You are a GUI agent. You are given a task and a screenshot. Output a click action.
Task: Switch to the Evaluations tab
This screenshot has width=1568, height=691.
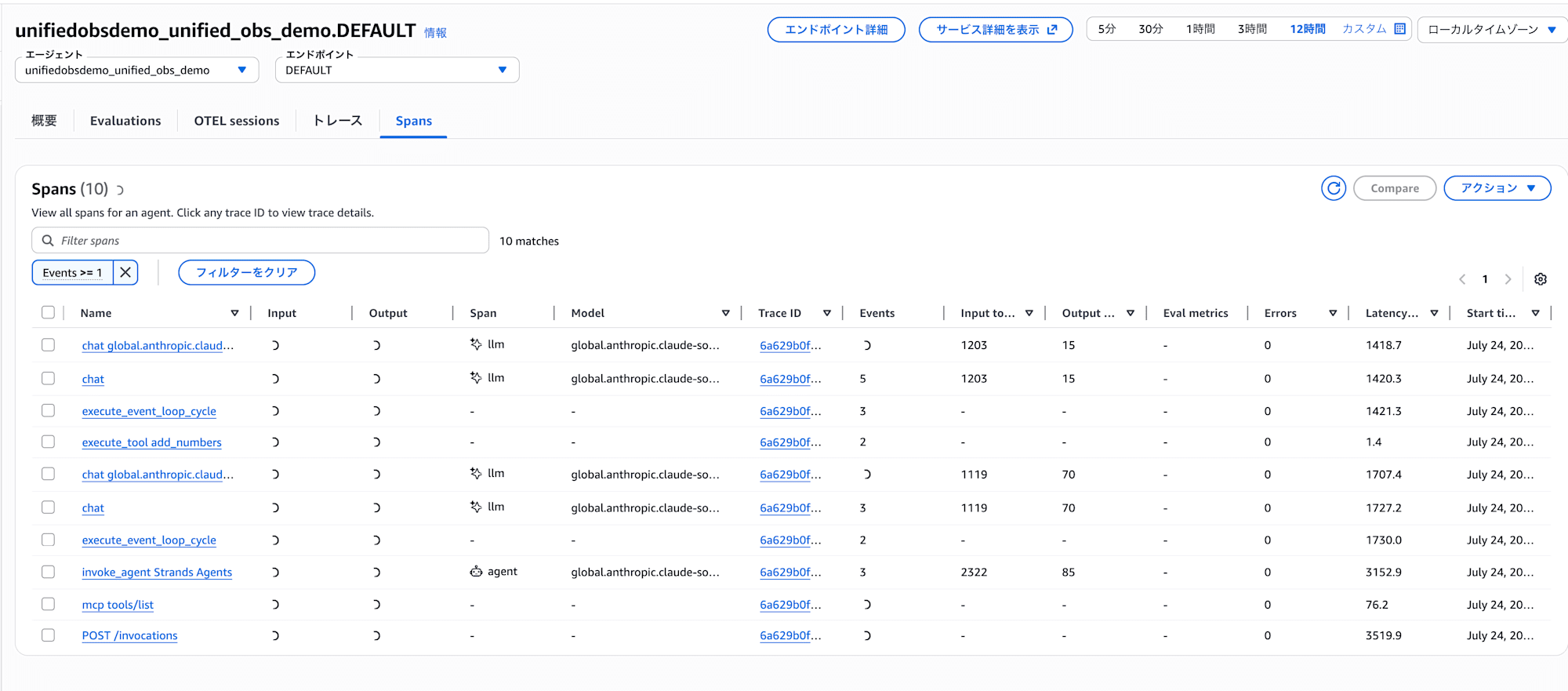pyautogui.click(x=125, y=121)
